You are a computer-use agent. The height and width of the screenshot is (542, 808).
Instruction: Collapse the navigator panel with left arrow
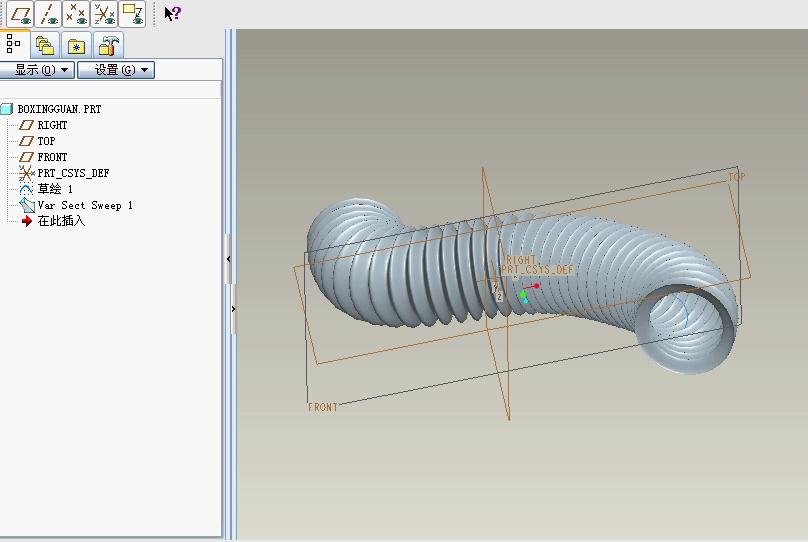(229, 259)
